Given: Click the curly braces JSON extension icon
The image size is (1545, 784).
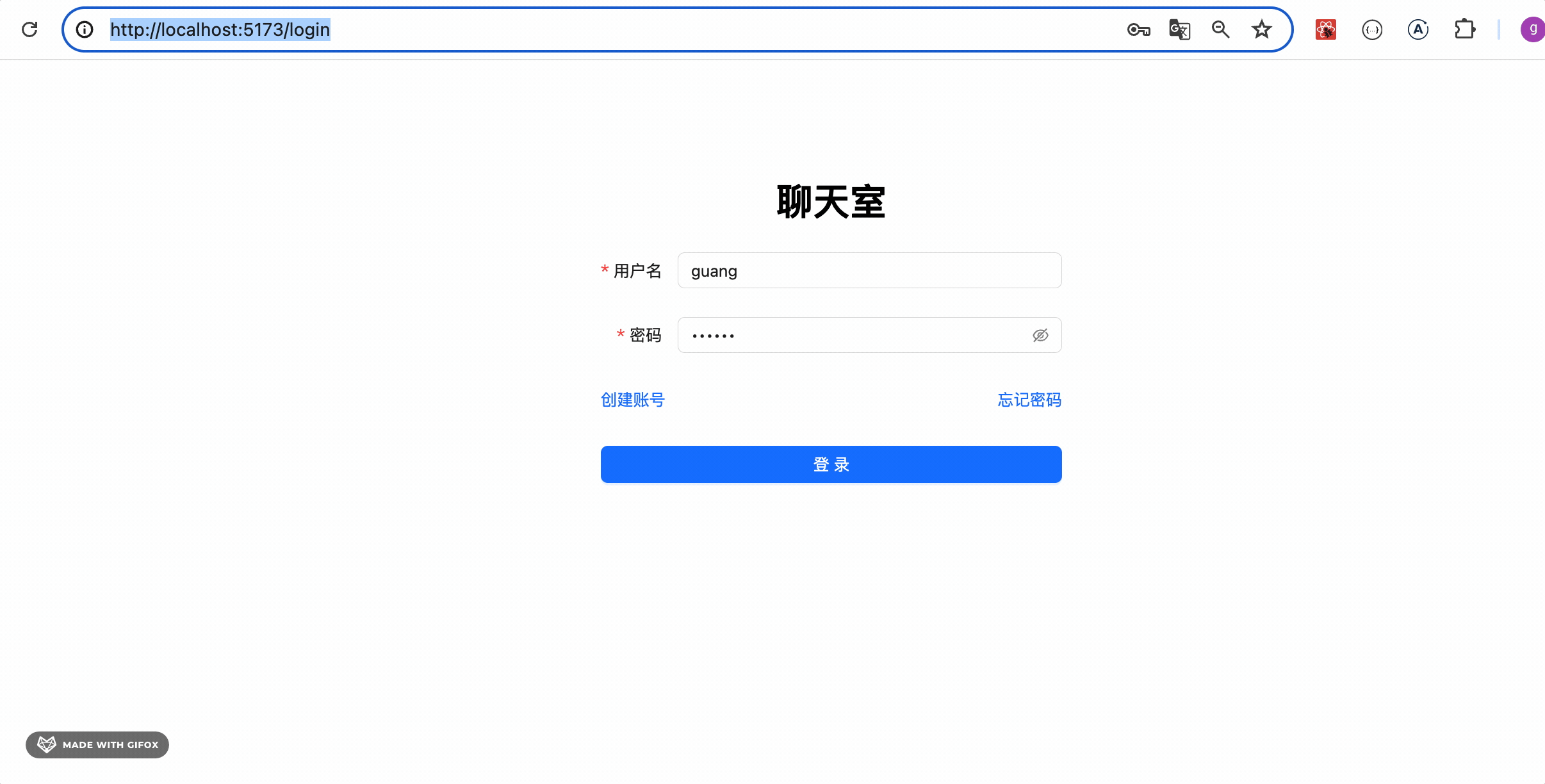Looking at the screenshot, I should pyautogui.click(x=1371, y=29).
